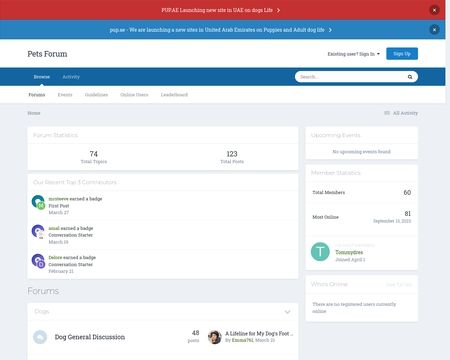Open Delore's profile name link
450x360 pixels.
click(x=55, y=258)
